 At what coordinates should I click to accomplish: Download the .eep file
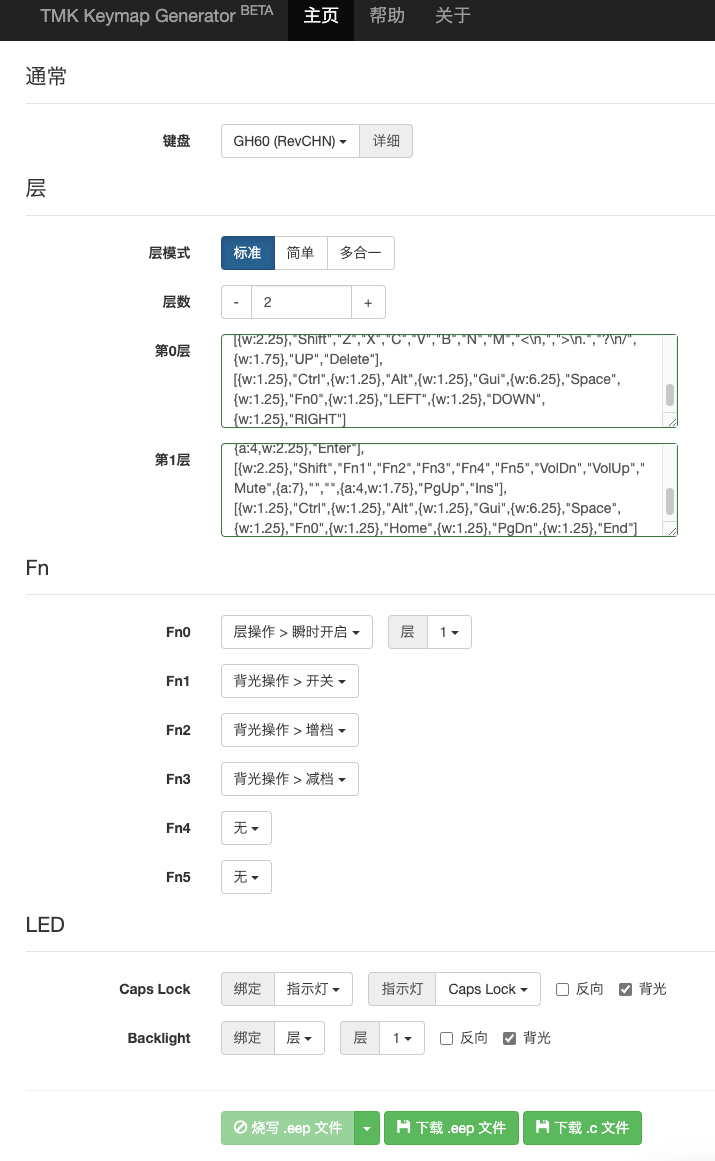451,1127
